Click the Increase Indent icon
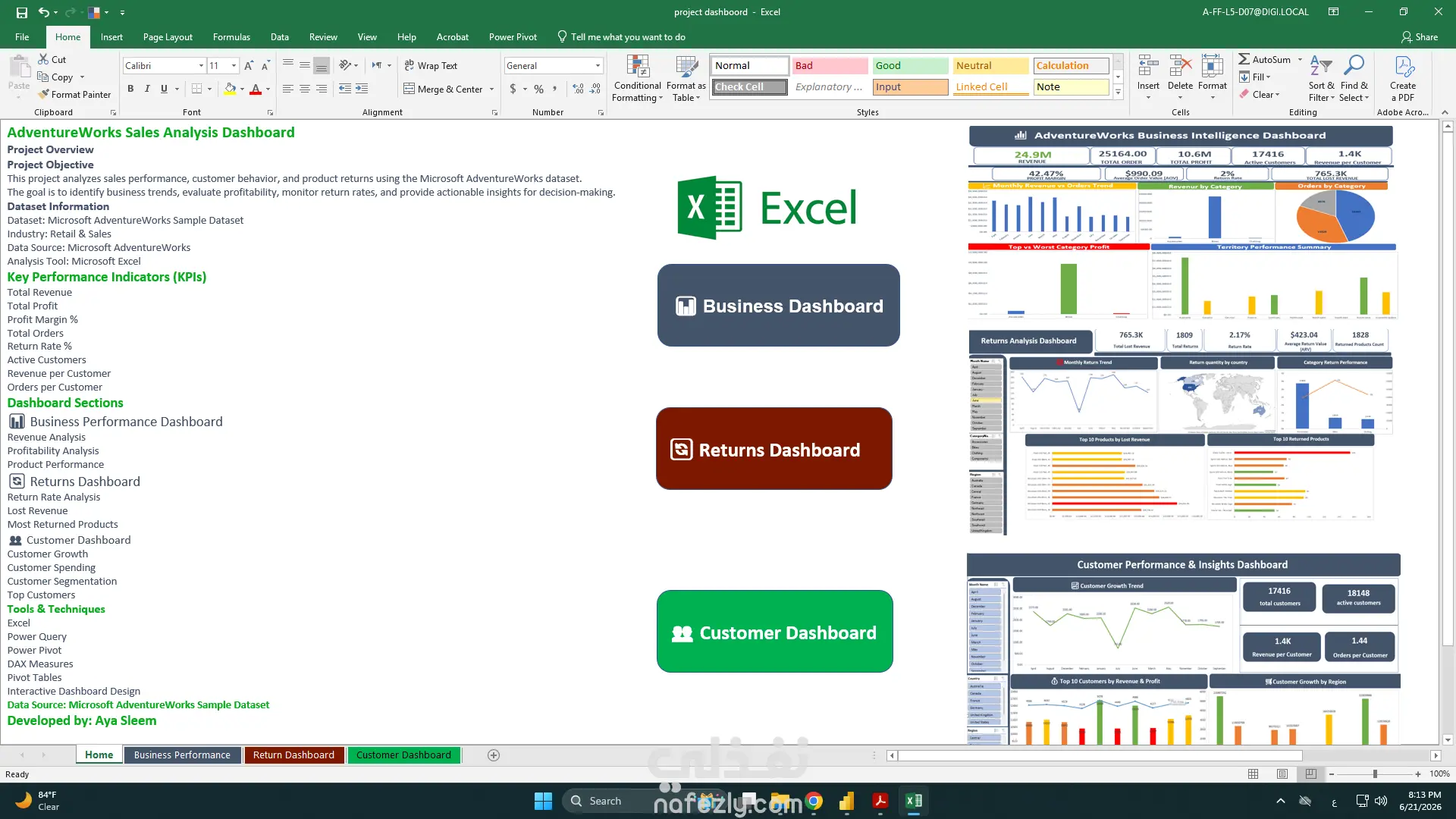Viewport: 1456px width, 819px height. click(362, 89)
